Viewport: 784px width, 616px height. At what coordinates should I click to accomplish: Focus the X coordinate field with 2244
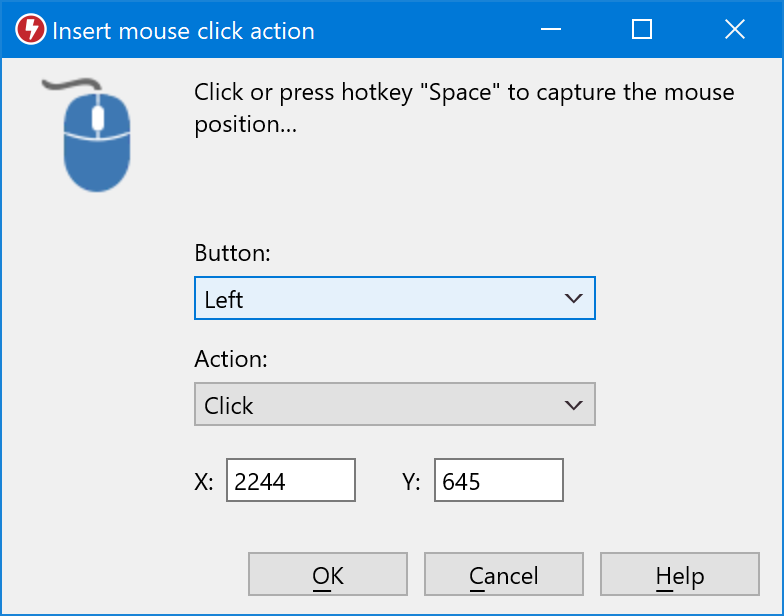pyautogui.click(x=290, y=481)
